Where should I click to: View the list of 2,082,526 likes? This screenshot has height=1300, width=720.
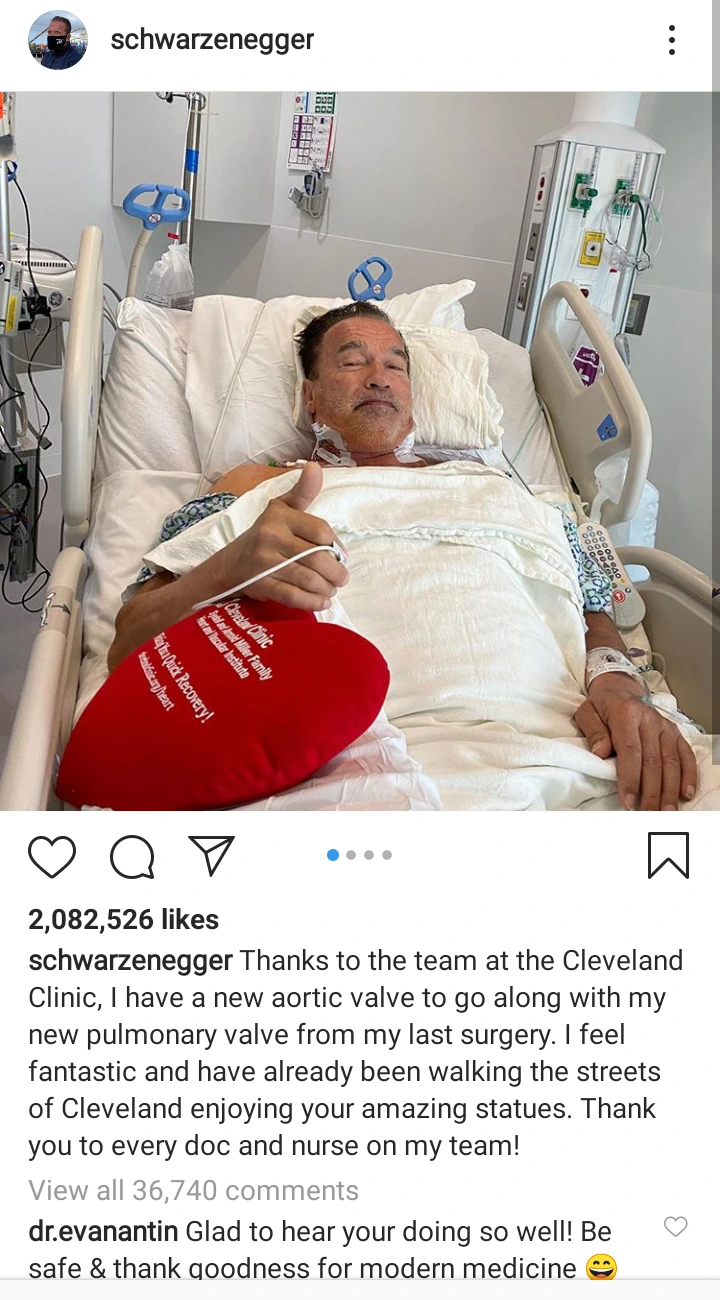click(x=123, y=919)
